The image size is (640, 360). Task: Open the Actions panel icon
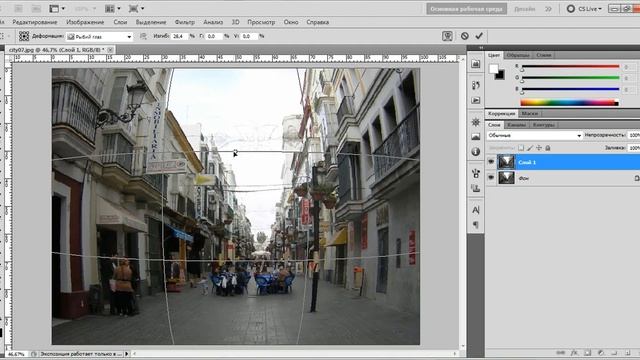click(476, 100)
